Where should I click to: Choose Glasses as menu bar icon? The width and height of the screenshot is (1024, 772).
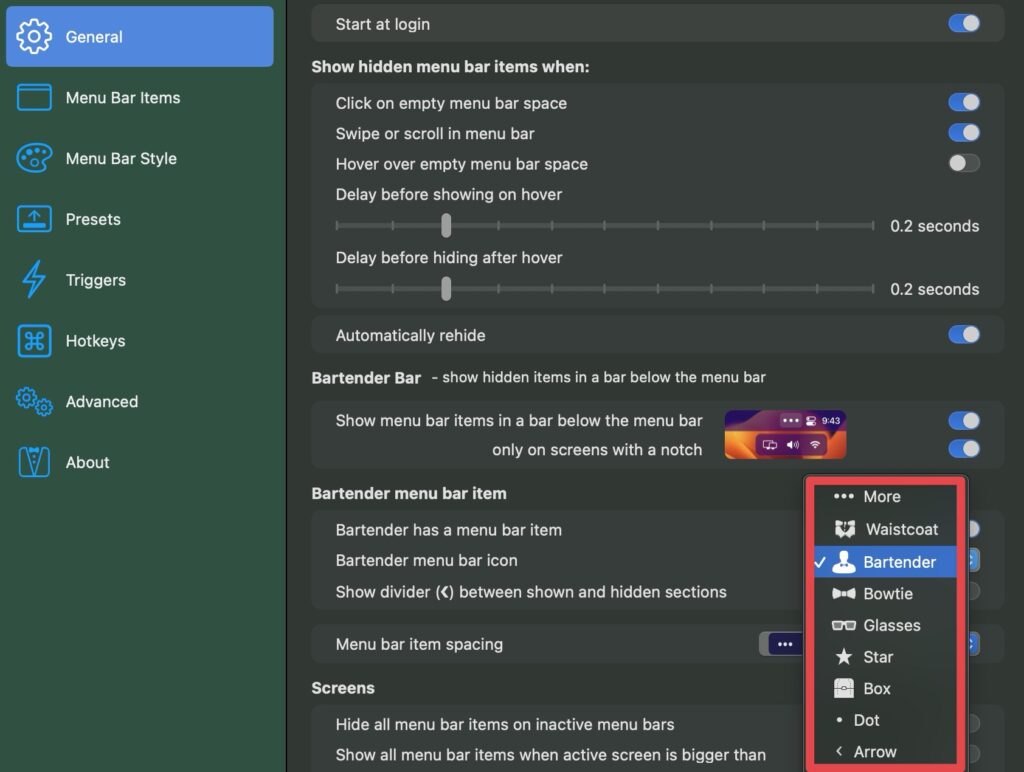point(886,625)
